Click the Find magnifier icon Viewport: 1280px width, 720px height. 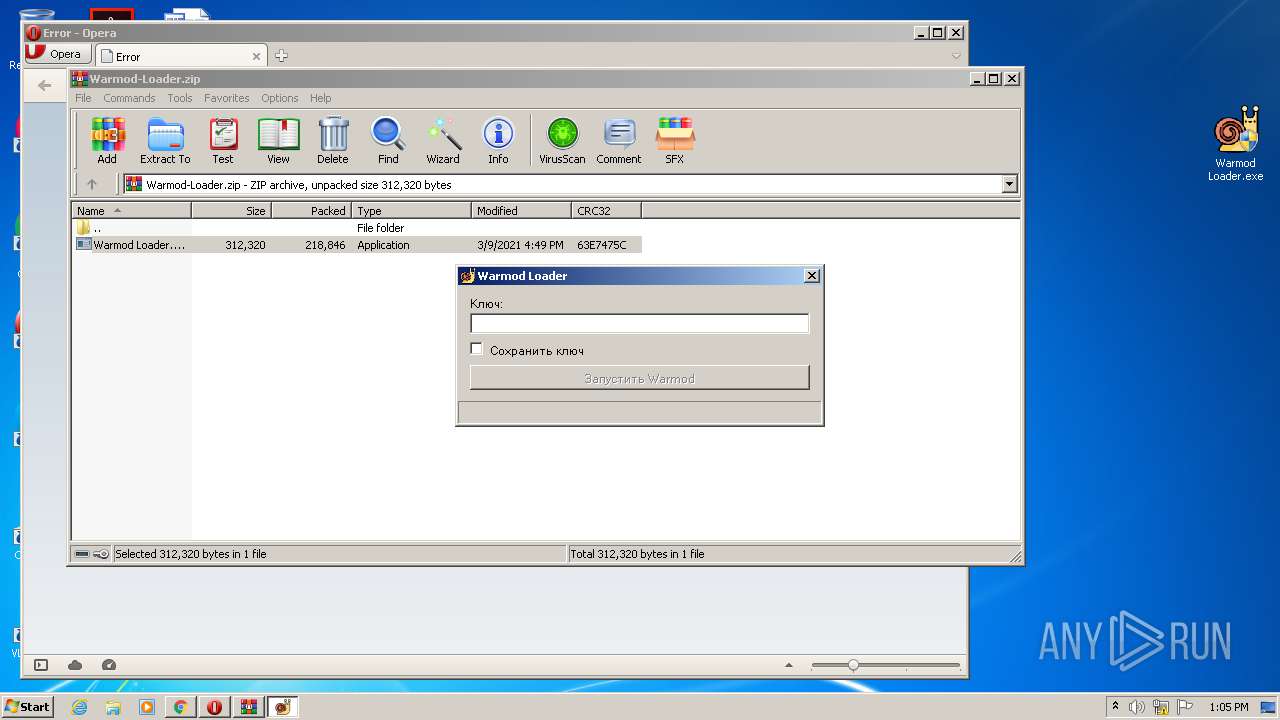tap(388, 140)
